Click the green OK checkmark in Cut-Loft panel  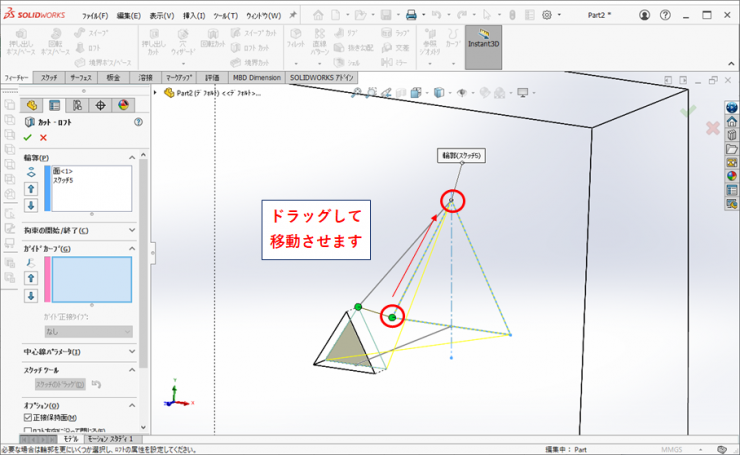pos(28,137)
